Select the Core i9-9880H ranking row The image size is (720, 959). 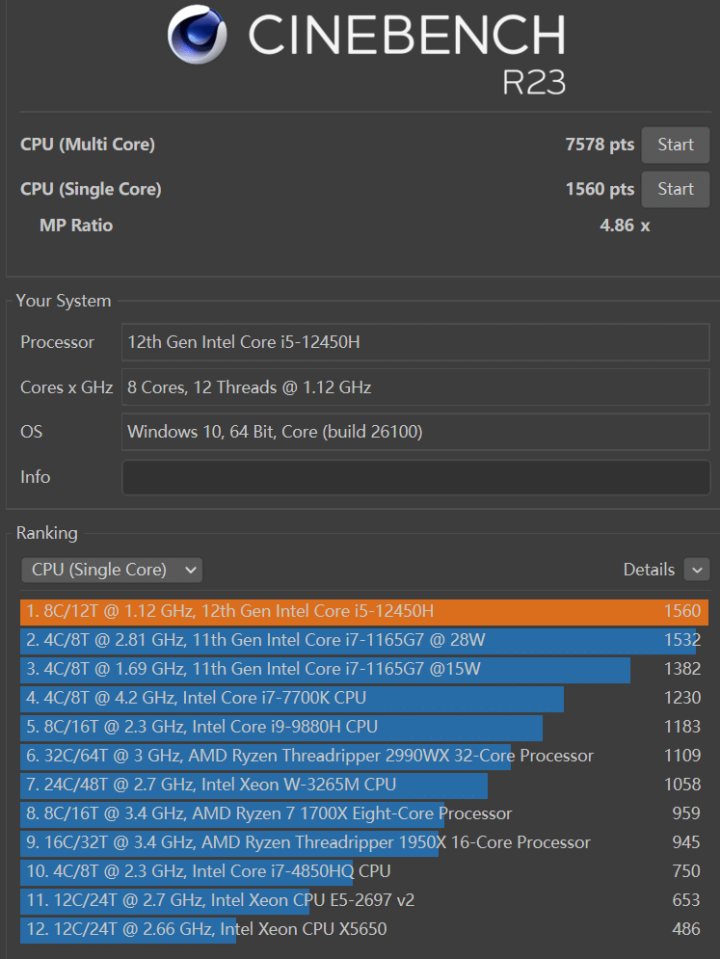[x=280, y=727]
